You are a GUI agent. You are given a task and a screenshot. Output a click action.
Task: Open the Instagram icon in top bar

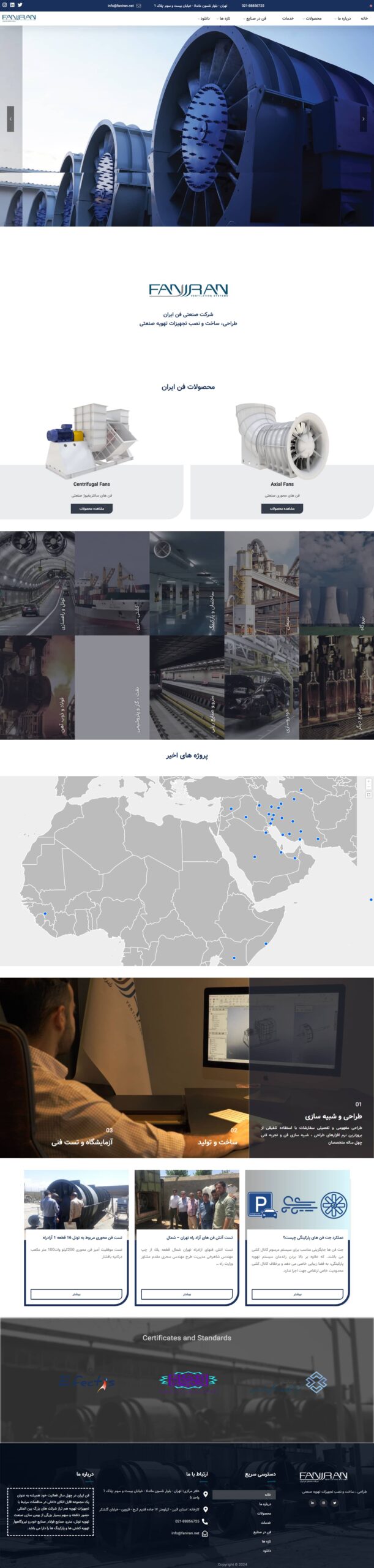pos(5,5)
